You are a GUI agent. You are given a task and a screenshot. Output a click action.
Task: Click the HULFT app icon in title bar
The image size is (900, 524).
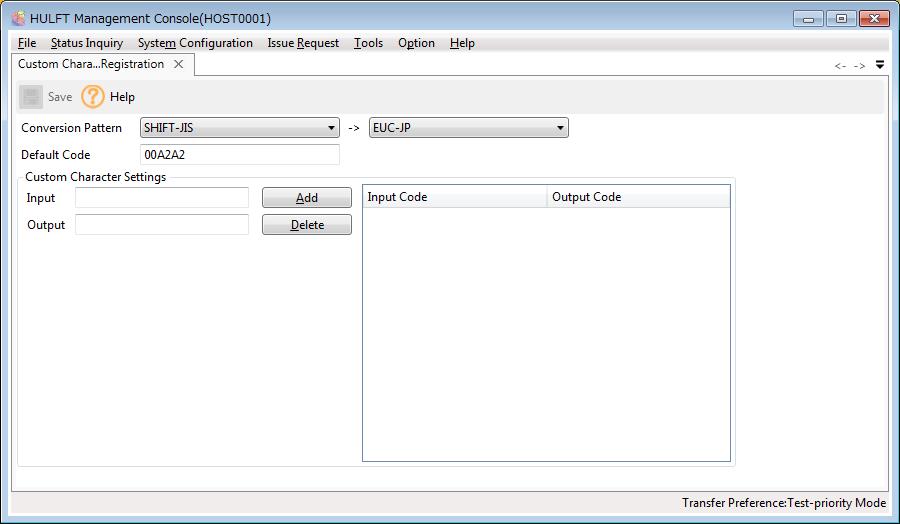pos(18,18)
